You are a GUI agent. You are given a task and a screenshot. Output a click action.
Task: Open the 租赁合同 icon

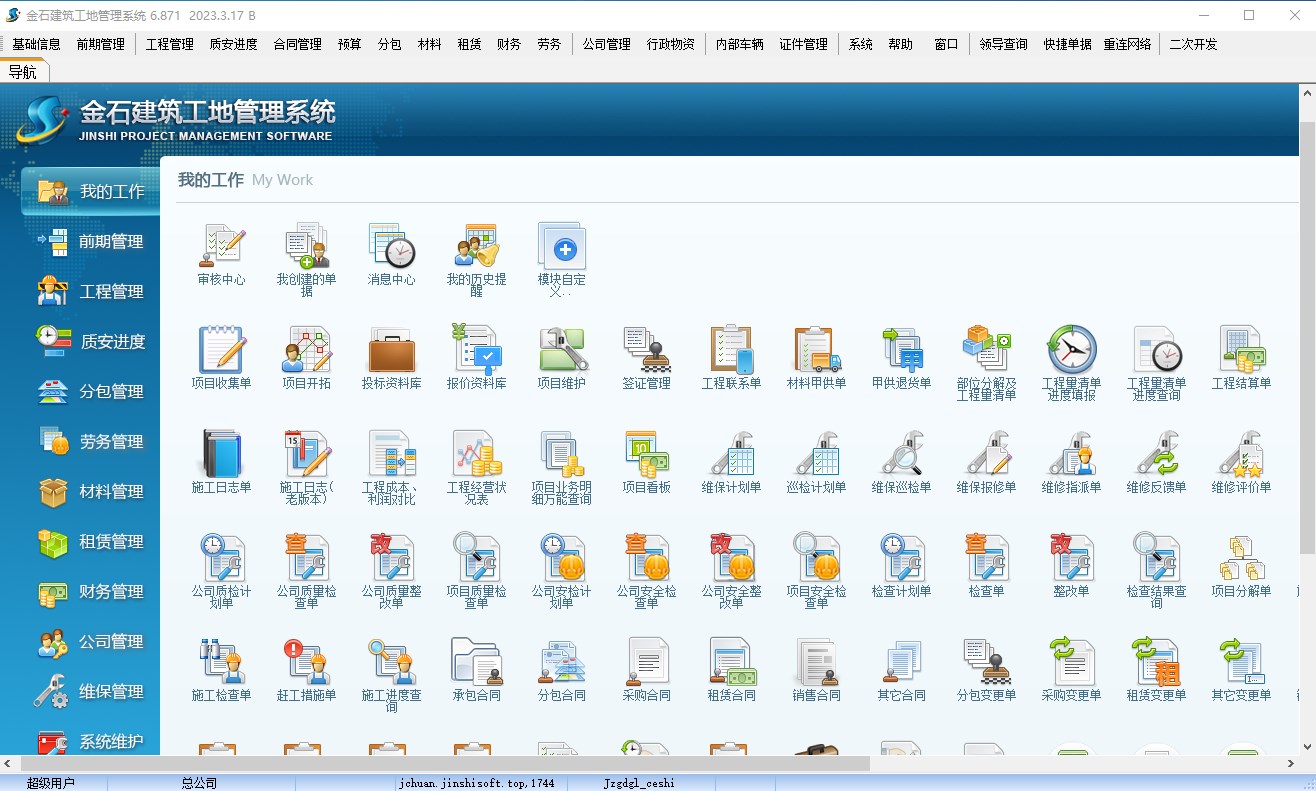point(731,662)
